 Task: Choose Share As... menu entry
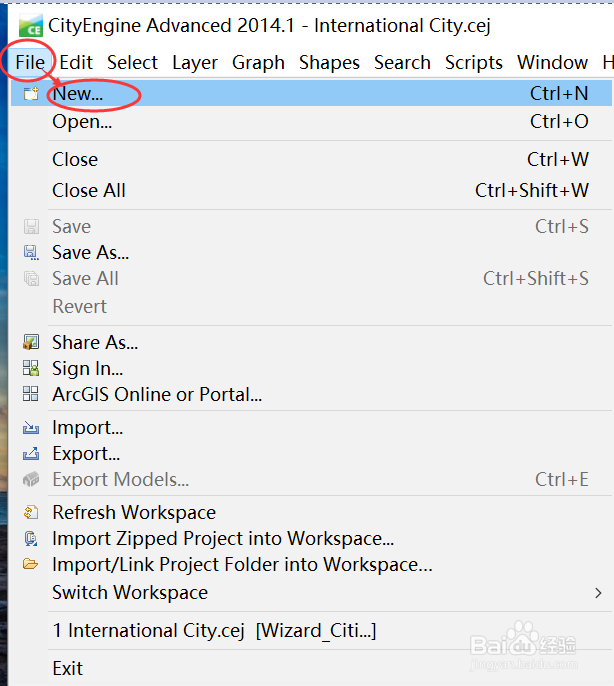311,342
